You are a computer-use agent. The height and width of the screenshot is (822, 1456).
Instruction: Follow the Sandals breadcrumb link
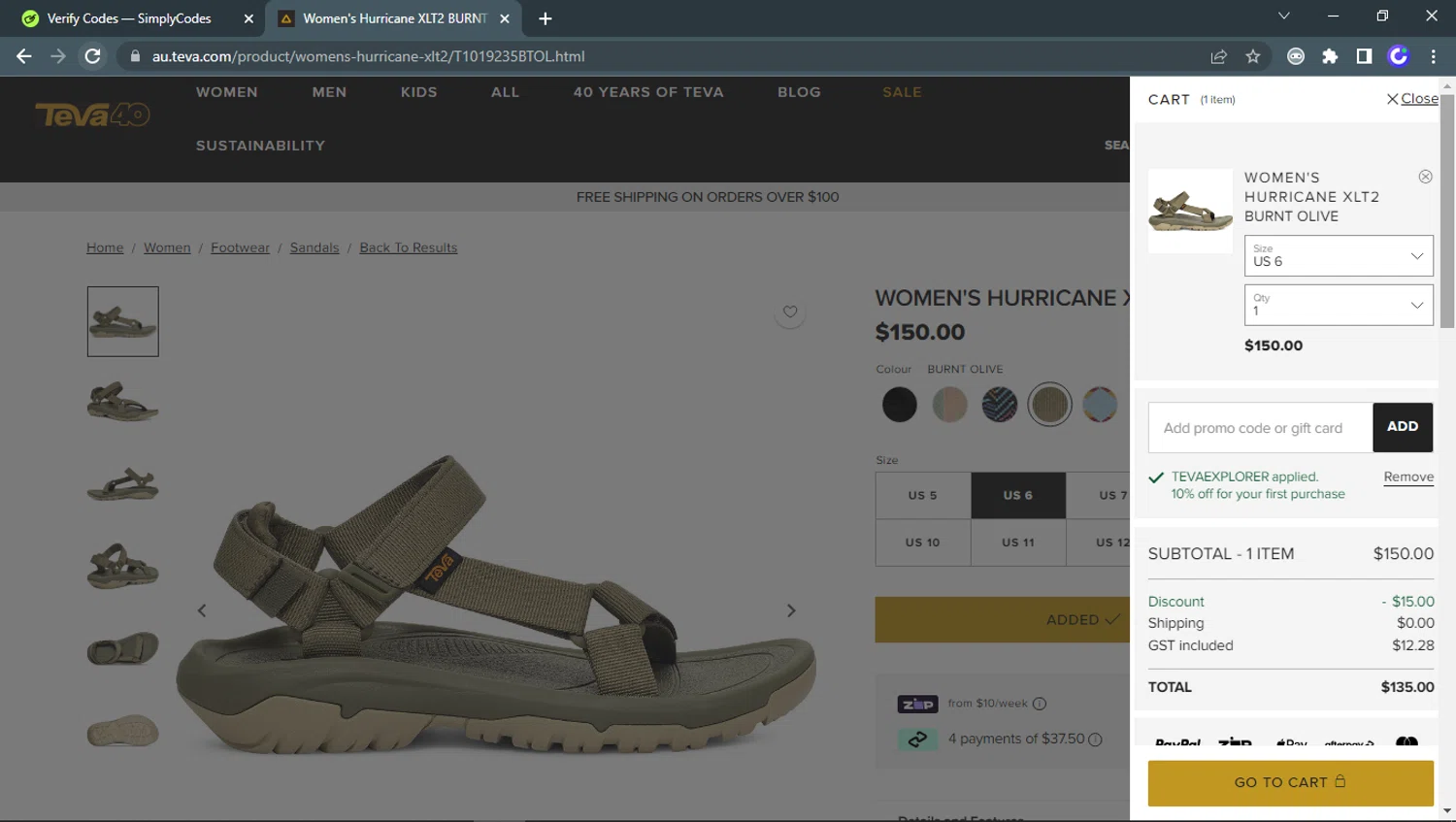pos(314,247)
